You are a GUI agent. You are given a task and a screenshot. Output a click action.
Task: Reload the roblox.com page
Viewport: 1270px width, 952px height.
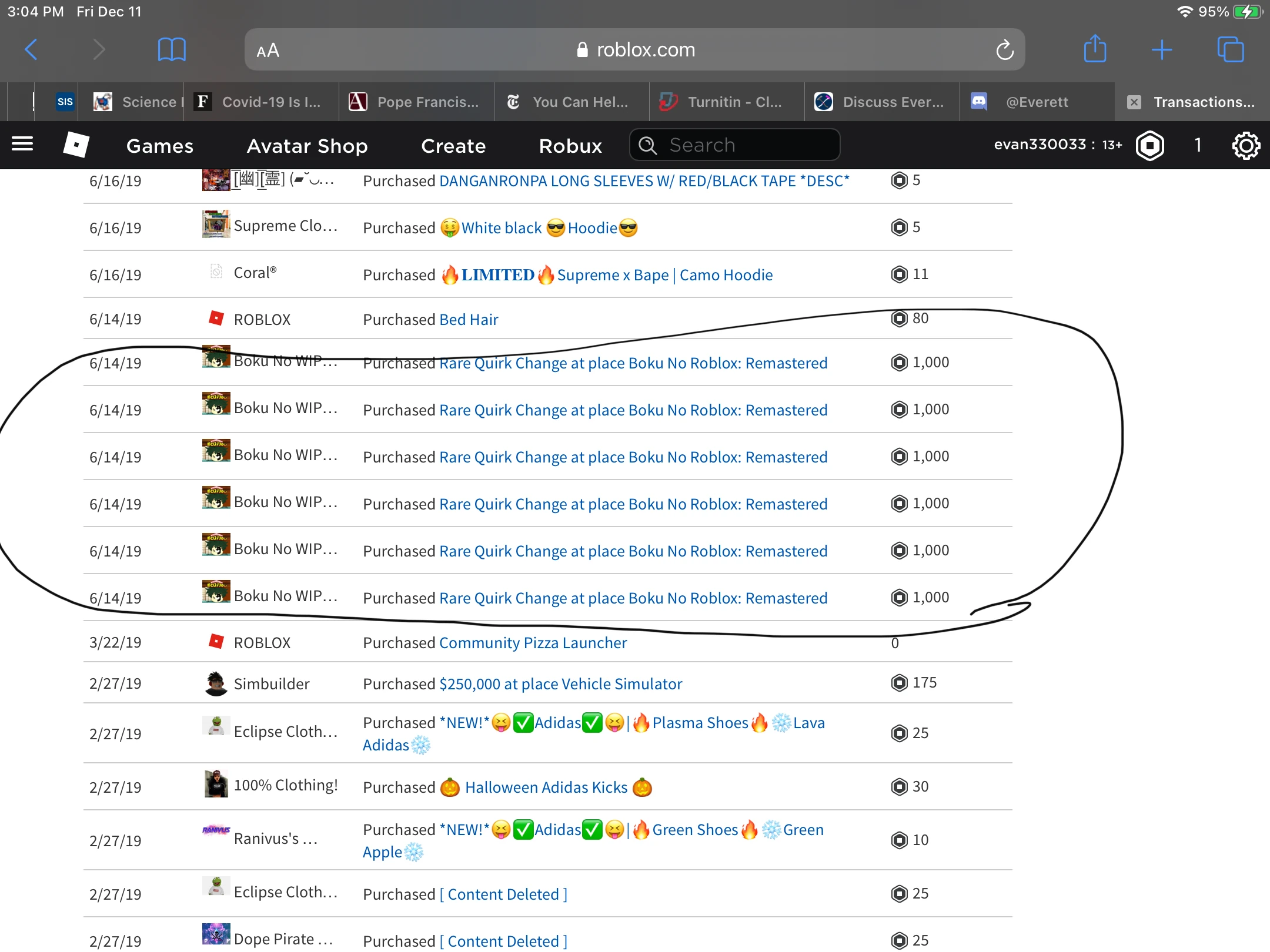(1004, 50)
